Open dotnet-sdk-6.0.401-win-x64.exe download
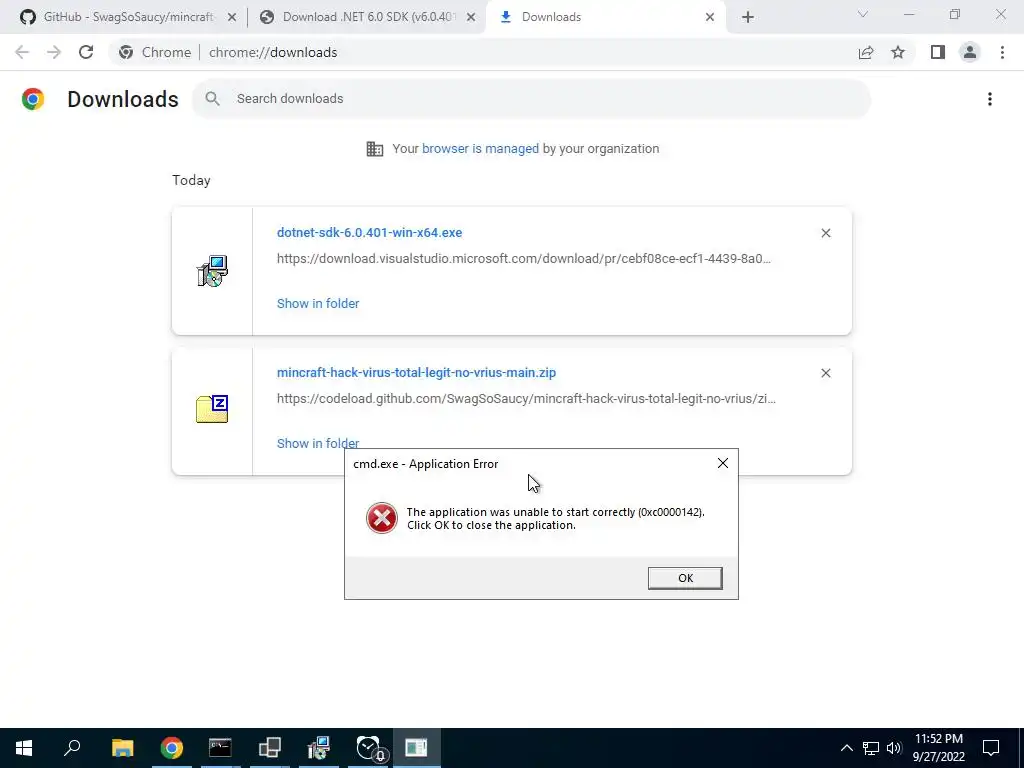 (x=369, y=232)
